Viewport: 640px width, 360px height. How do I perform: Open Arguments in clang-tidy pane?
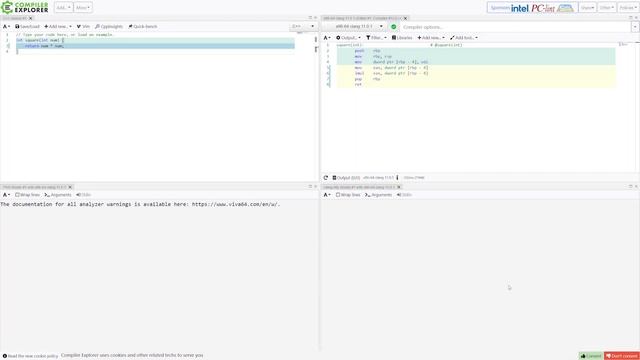[378, 195]
